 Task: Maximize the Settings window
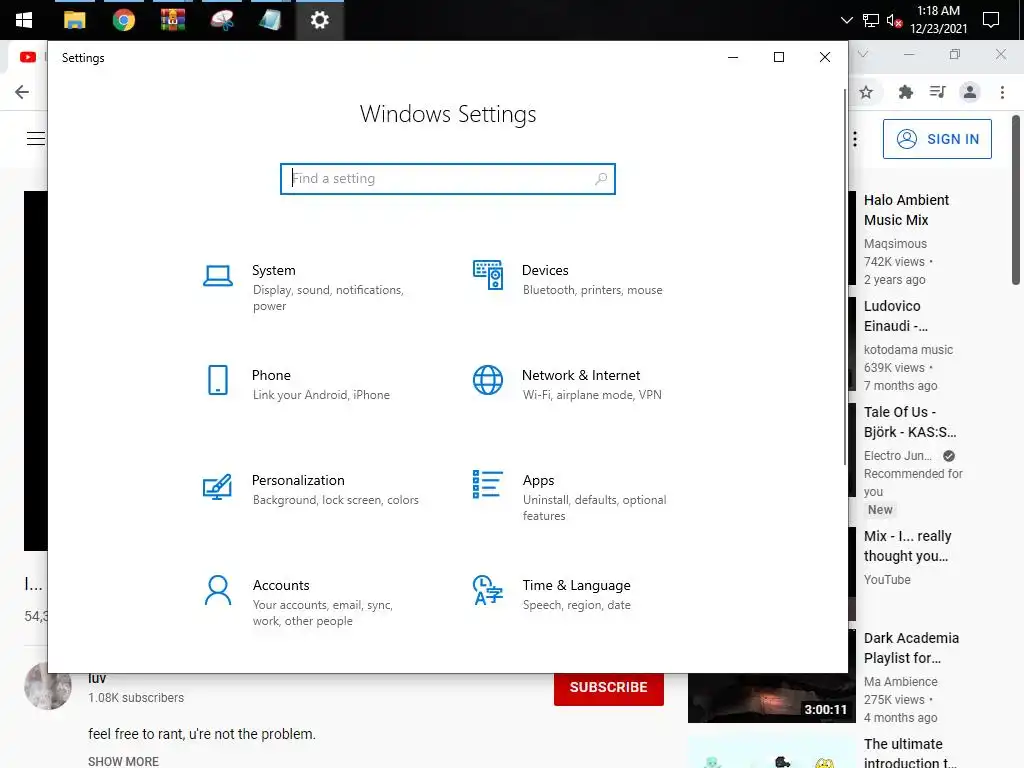coord(778,57)
